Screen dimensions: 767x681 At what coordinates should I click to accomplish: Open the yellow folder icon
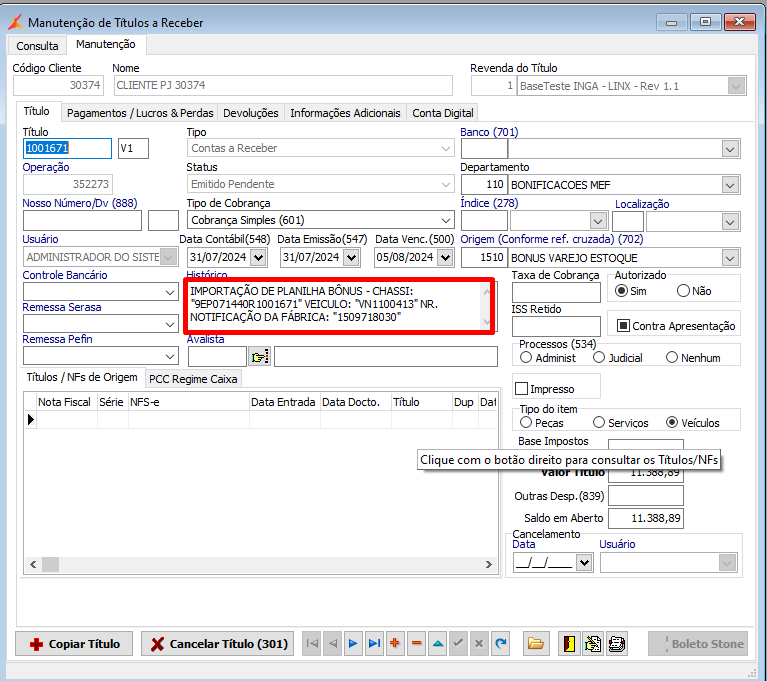tap(535, 644)
